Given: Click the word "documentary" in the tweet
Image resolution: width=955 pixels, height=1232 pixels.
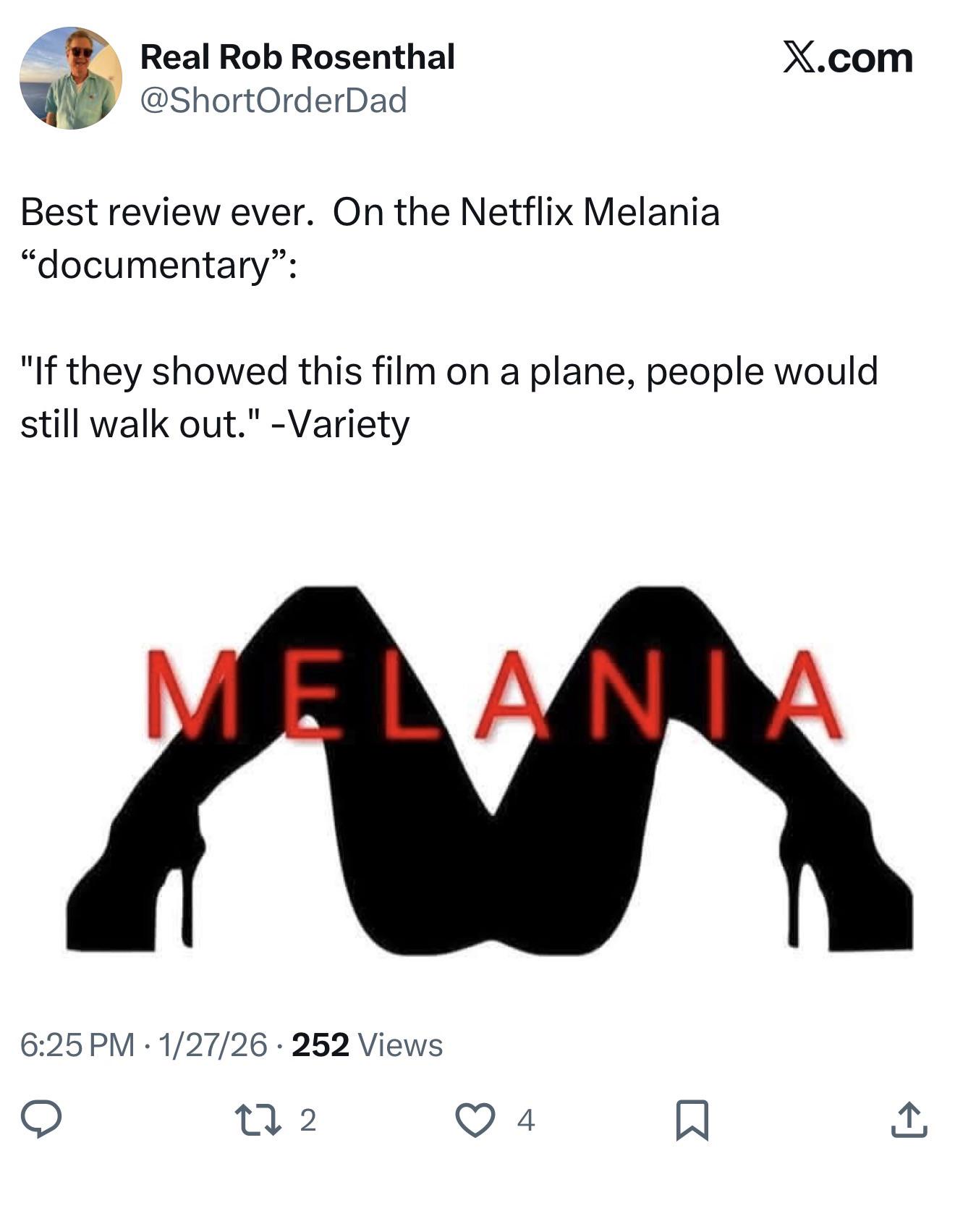Looking at the screenshot, I should click(x=153, y=265).
